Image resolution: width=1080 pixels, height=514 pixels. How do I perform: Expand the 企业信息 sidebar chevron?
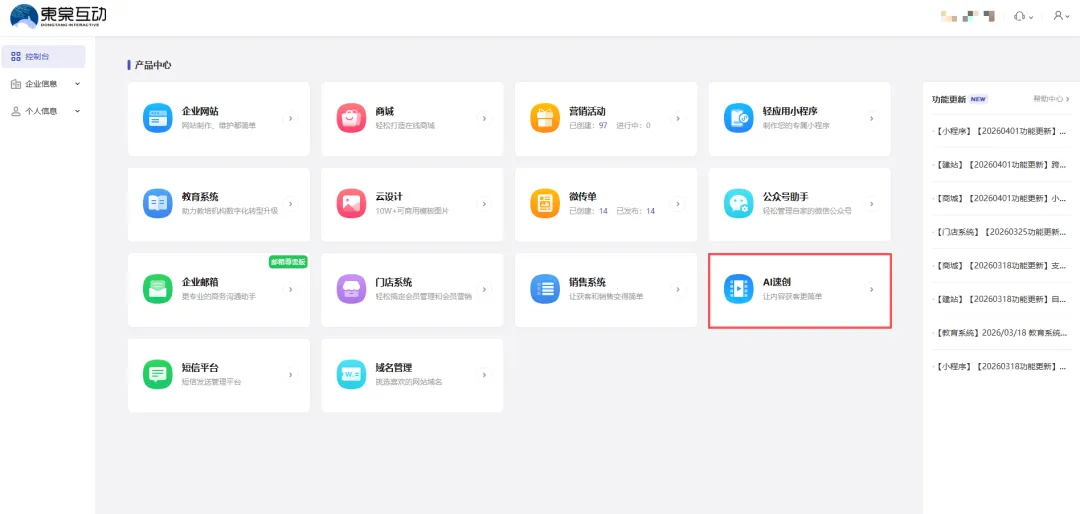click(77, 84)
